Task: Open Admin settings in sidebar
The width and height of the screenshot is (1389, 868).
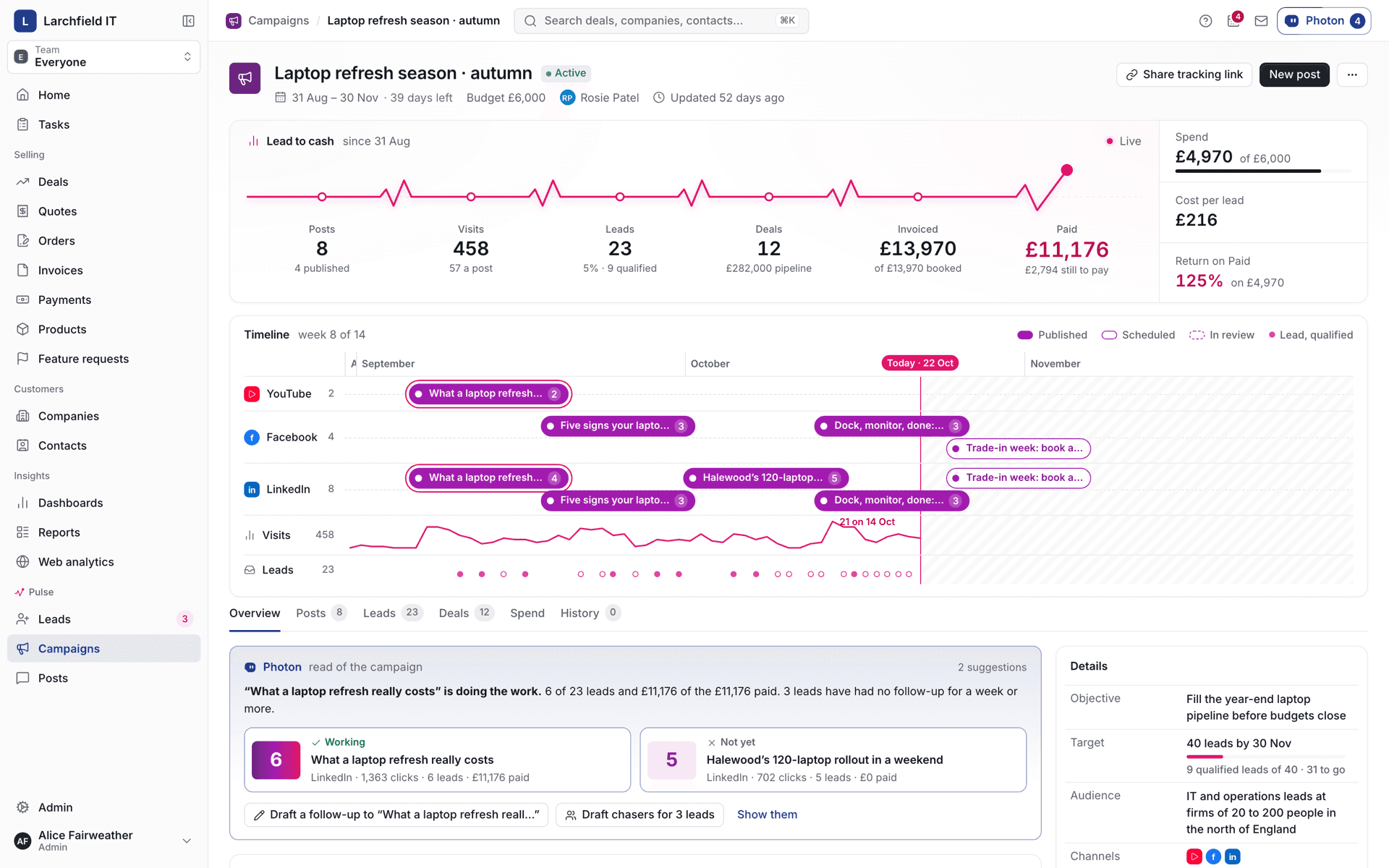Action: coord(103,807)
